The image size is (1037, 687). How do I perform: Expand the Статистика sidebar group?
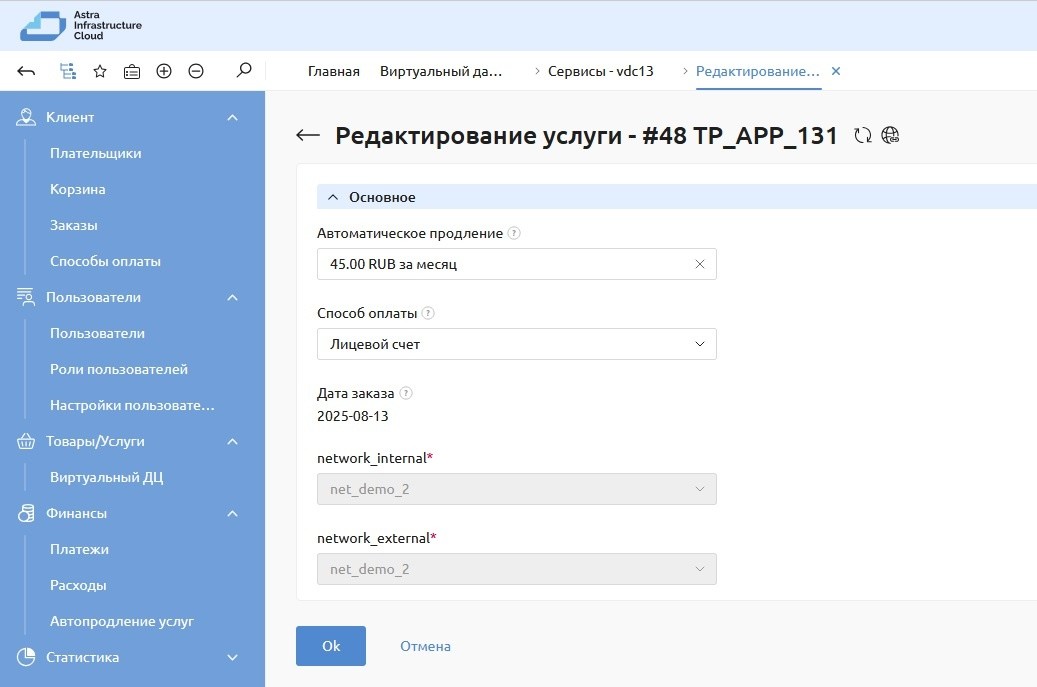pos(233,657)
